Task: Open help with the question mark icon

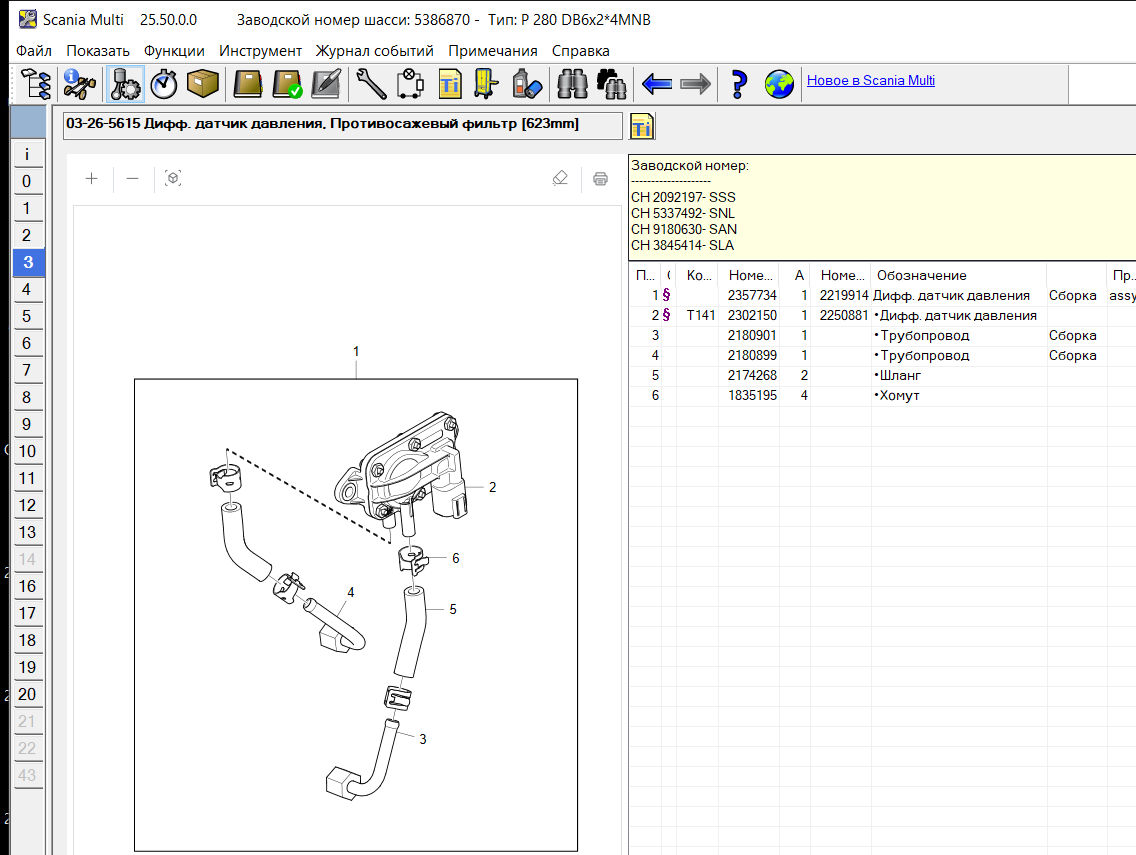Action: pyautogui.click(x=738, y=84)
